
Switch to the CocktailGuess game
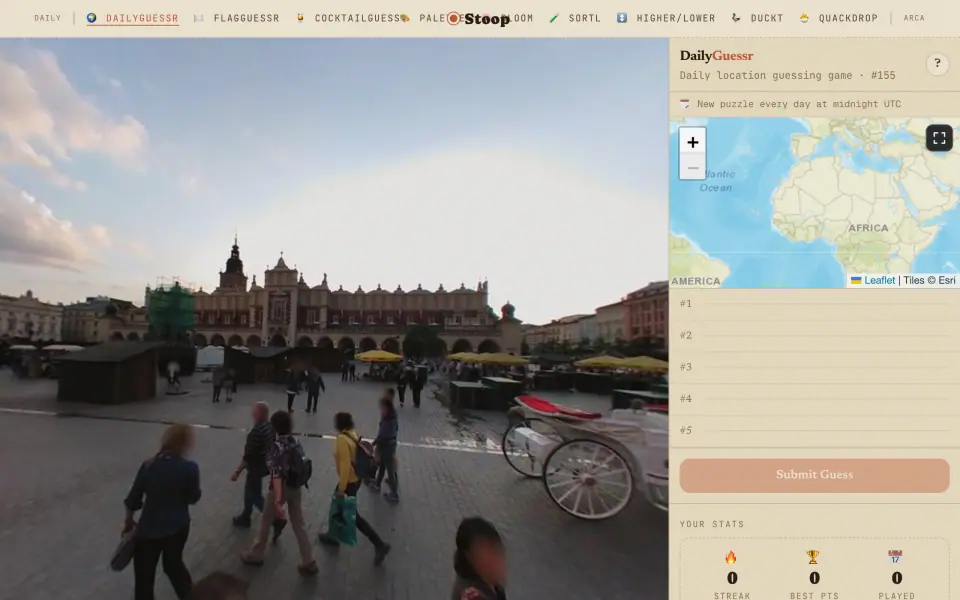(x=348, y=18)
